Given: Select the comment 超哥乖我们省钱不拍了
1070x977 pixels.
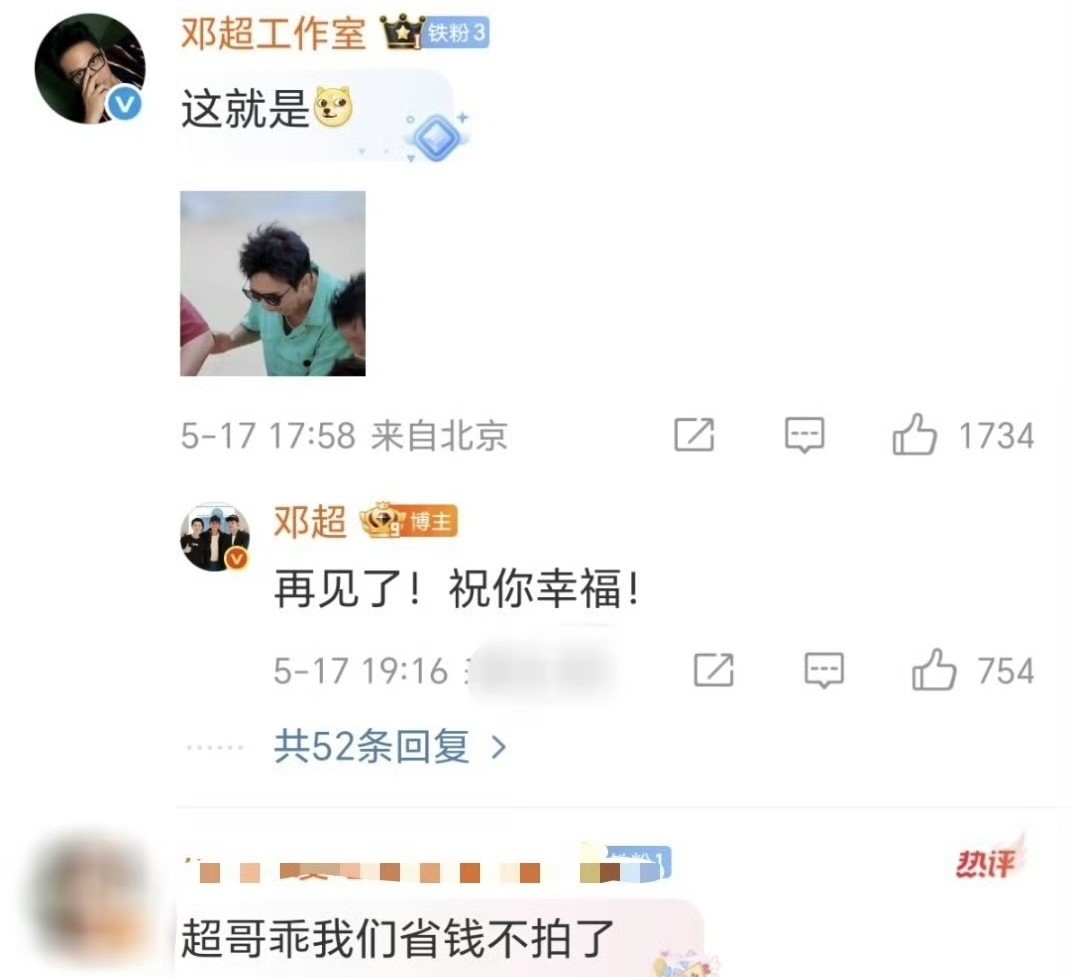Looking at the screenshot, I should [397, 938].
